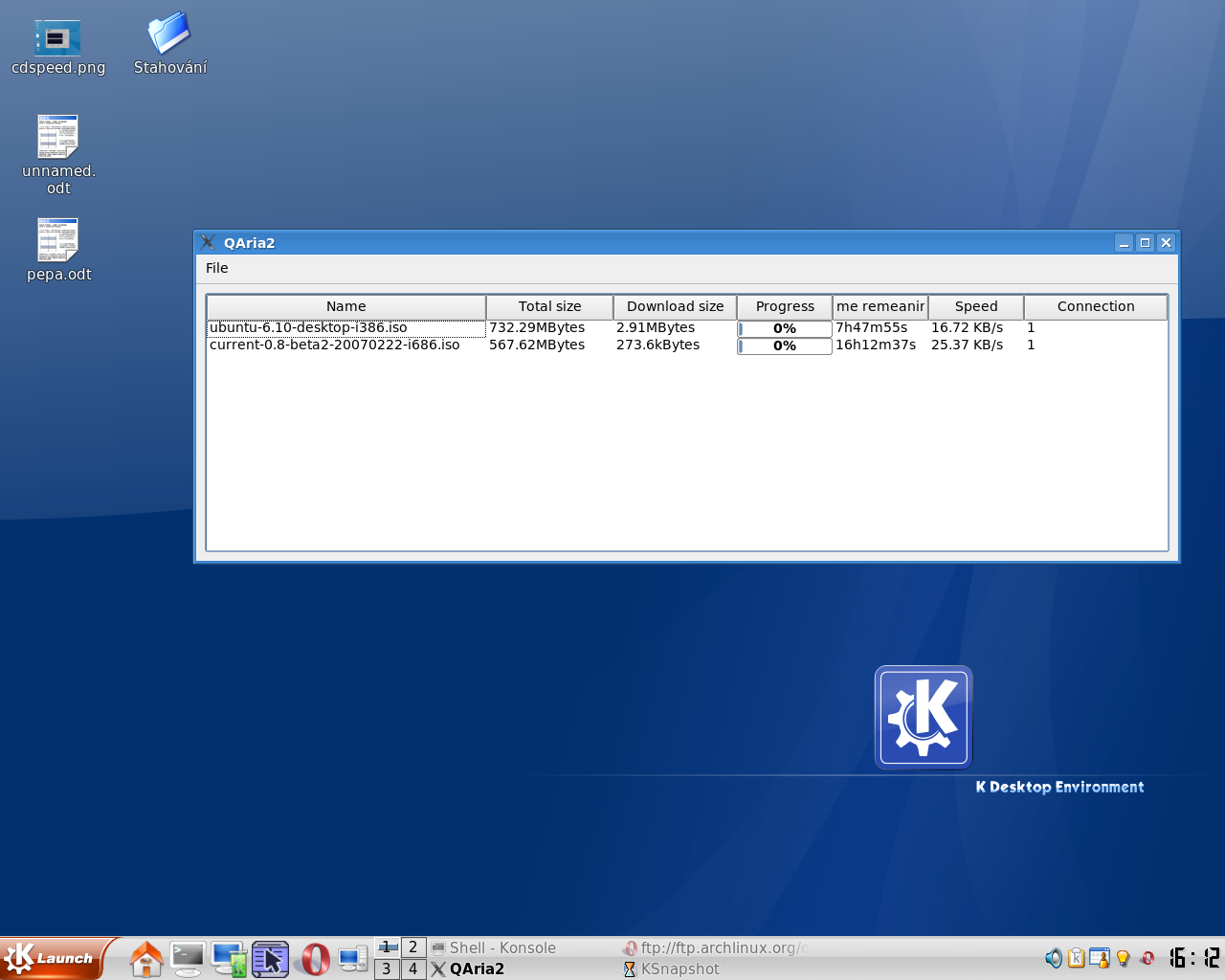Click the 2.91MBytes download size cell
This screenshot has width=1225, height=980.
coord(675,327)
